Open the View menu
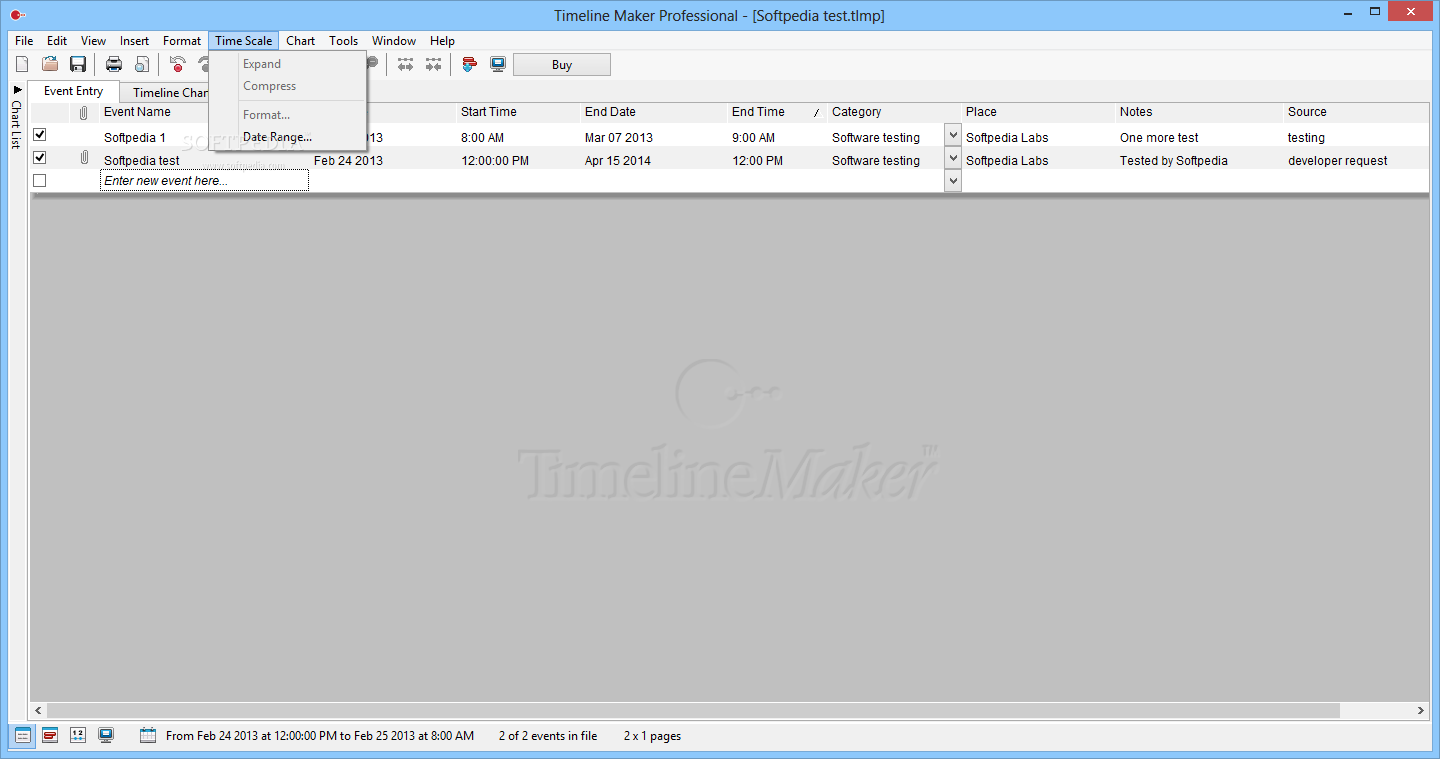This screenshot has height=759, width=1440. point(93,41)
